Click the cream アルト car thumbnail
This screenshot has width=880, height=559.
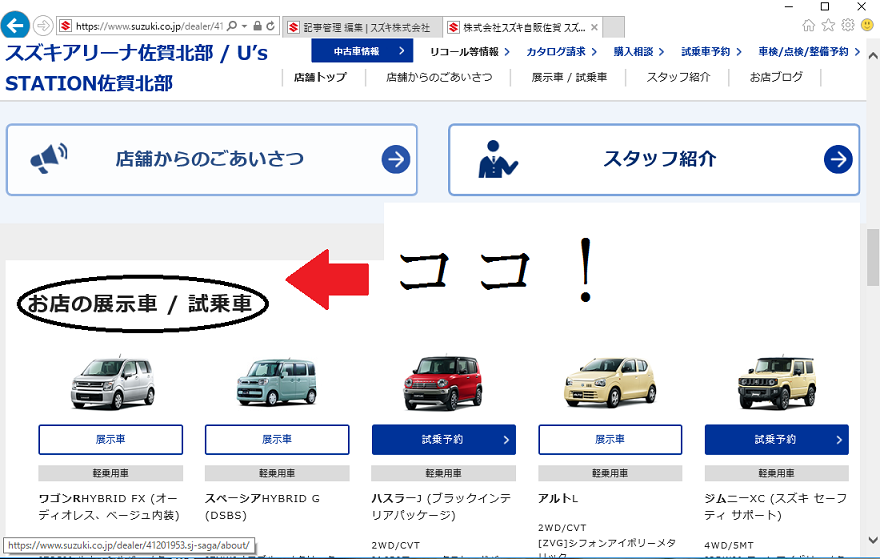tap(610, 382)
